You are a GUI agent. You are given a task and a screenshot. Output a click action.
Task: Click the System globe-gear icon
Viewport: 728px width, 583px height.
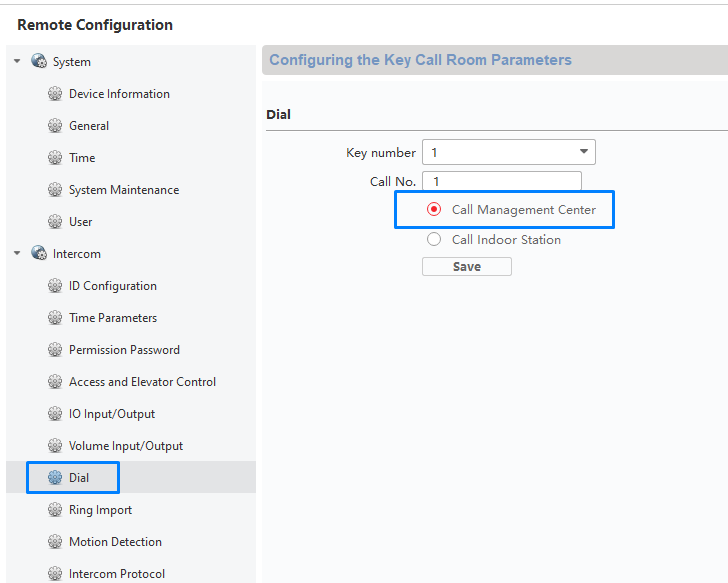(39, 61)
